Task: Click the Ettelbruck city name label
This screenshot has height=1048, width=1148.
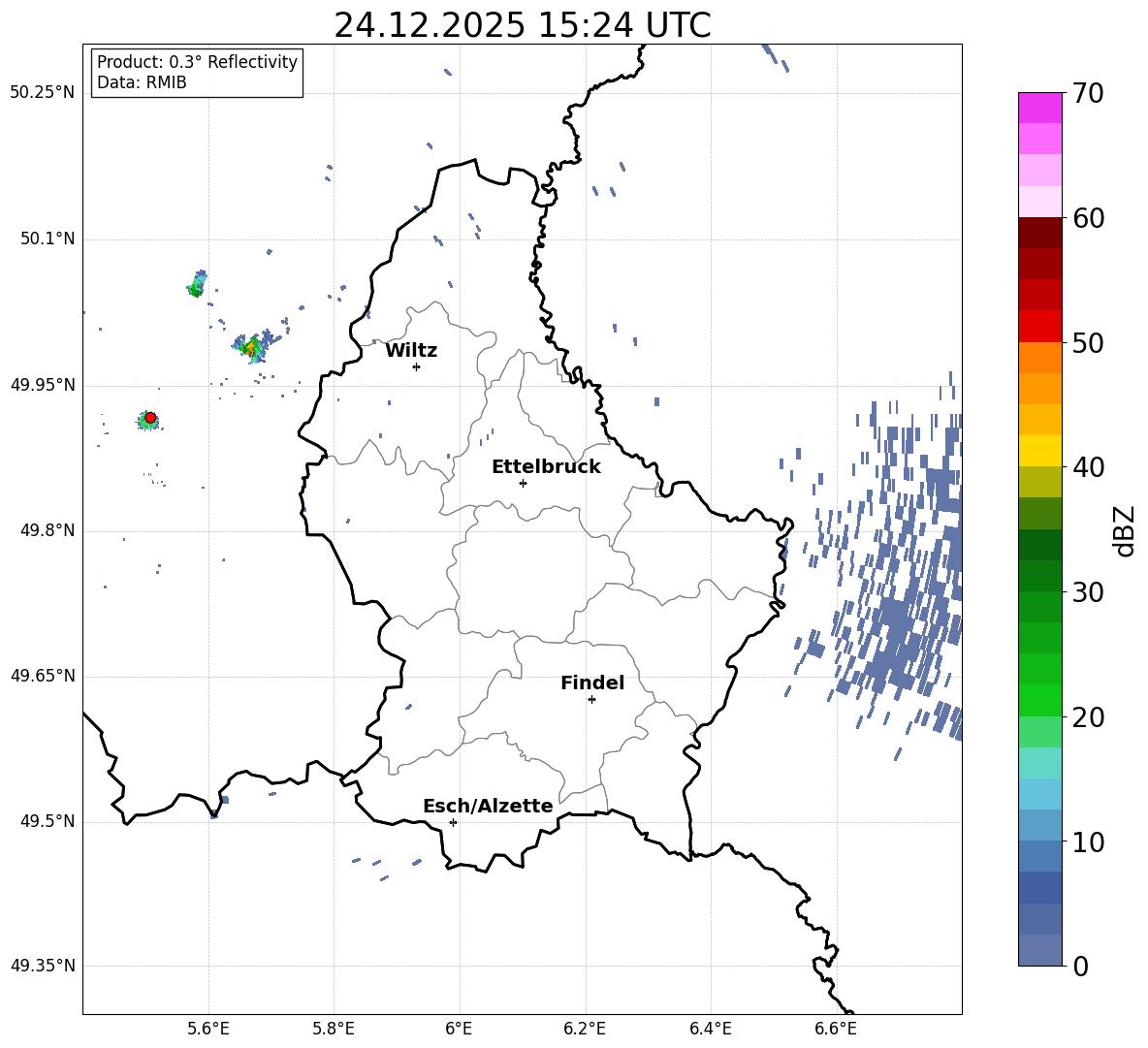Action: (x=546, y=467)
